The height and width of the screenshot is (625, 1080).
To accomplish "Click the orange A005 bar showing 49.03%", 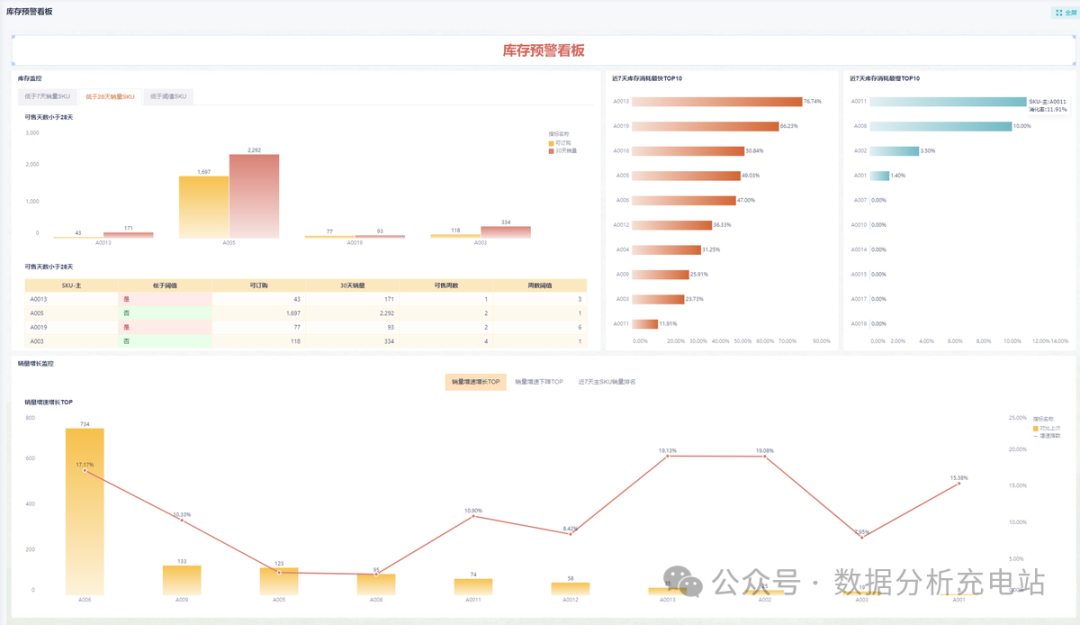I will point(686,176).
